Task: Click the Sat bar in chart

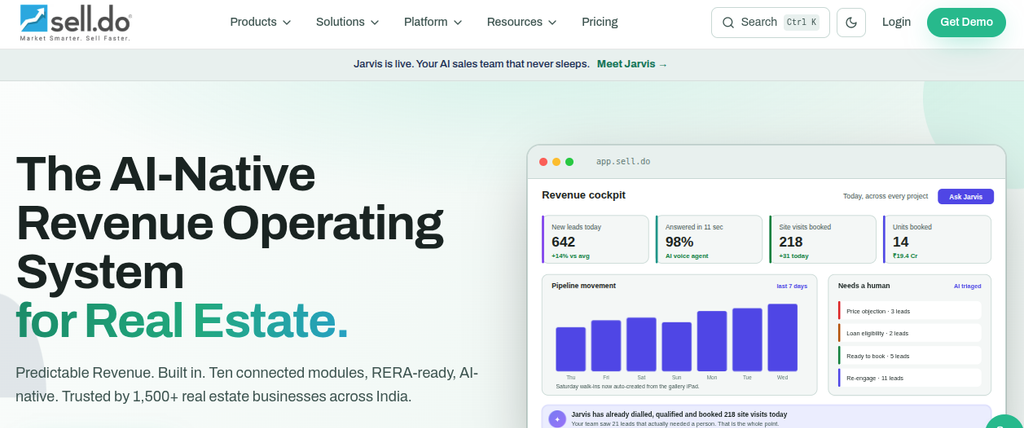Action: (x=641, y=344)
